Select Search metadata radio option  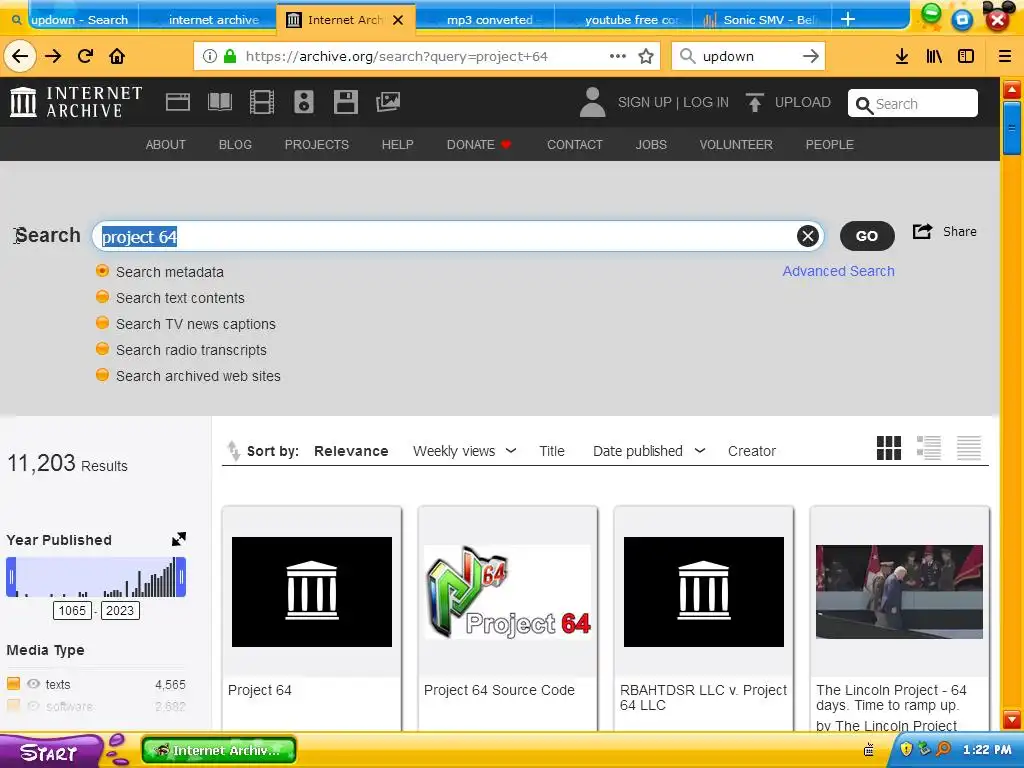(x=103, y=270)
